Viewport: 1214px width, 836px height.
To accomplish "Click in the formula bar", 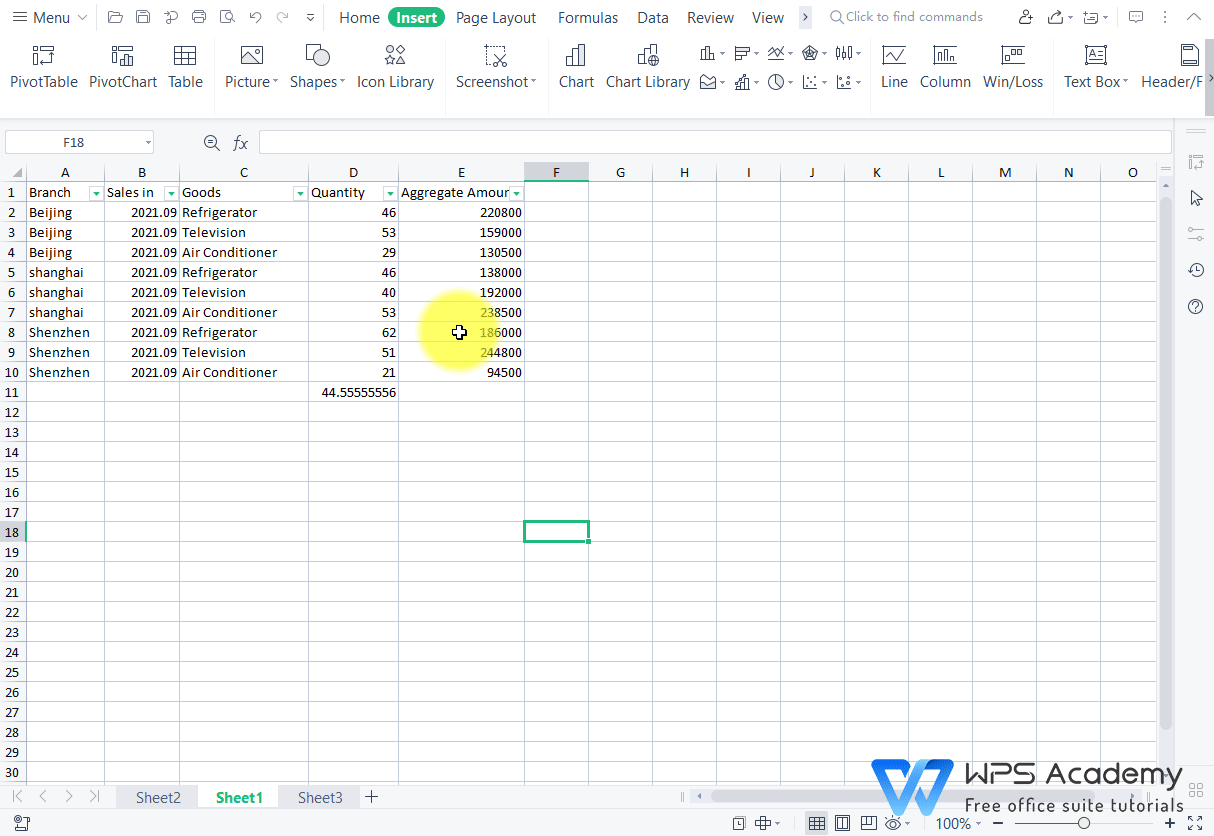I will (600, 141).
